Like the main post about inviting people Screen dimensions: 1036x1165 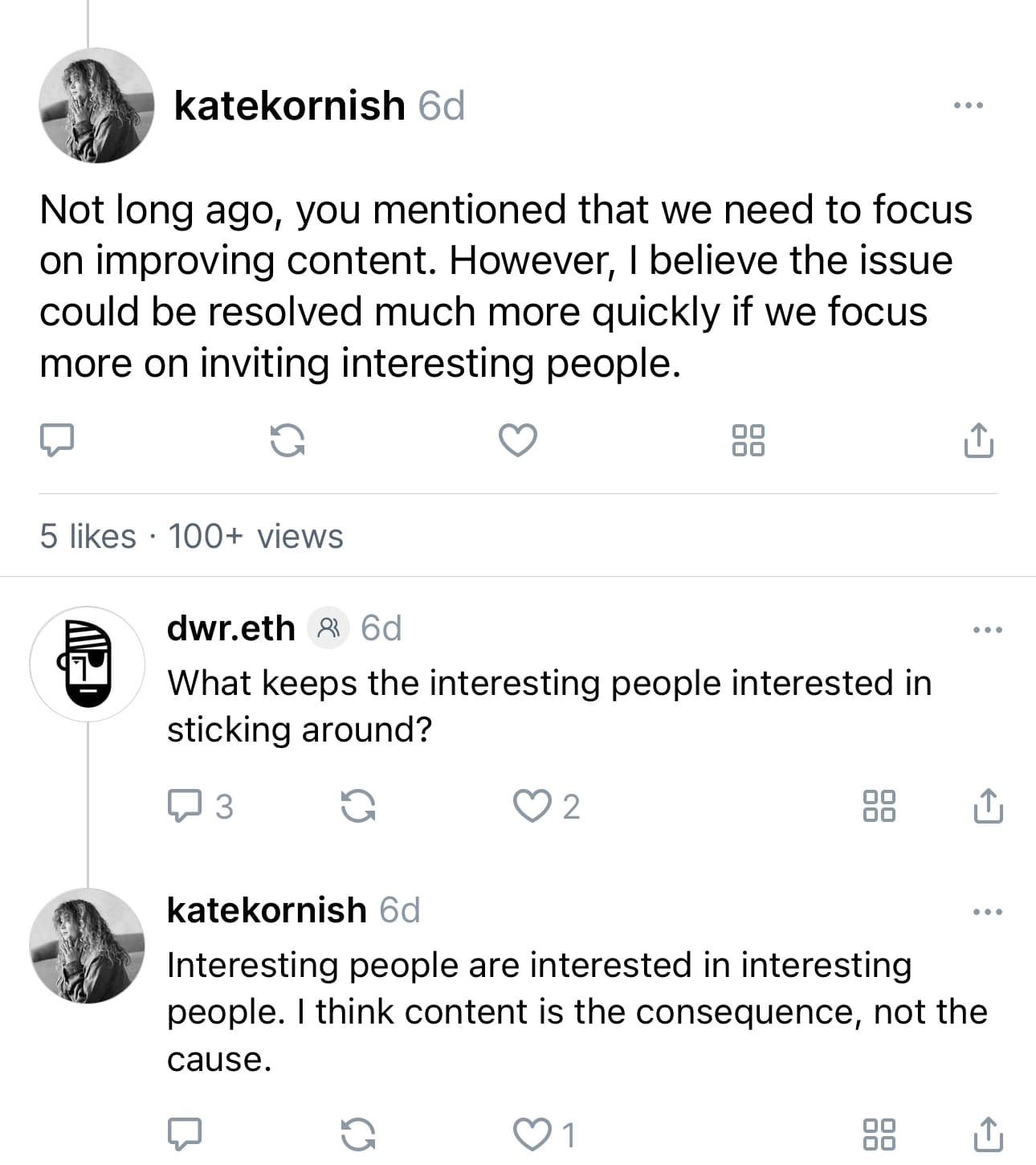(518, 440)
